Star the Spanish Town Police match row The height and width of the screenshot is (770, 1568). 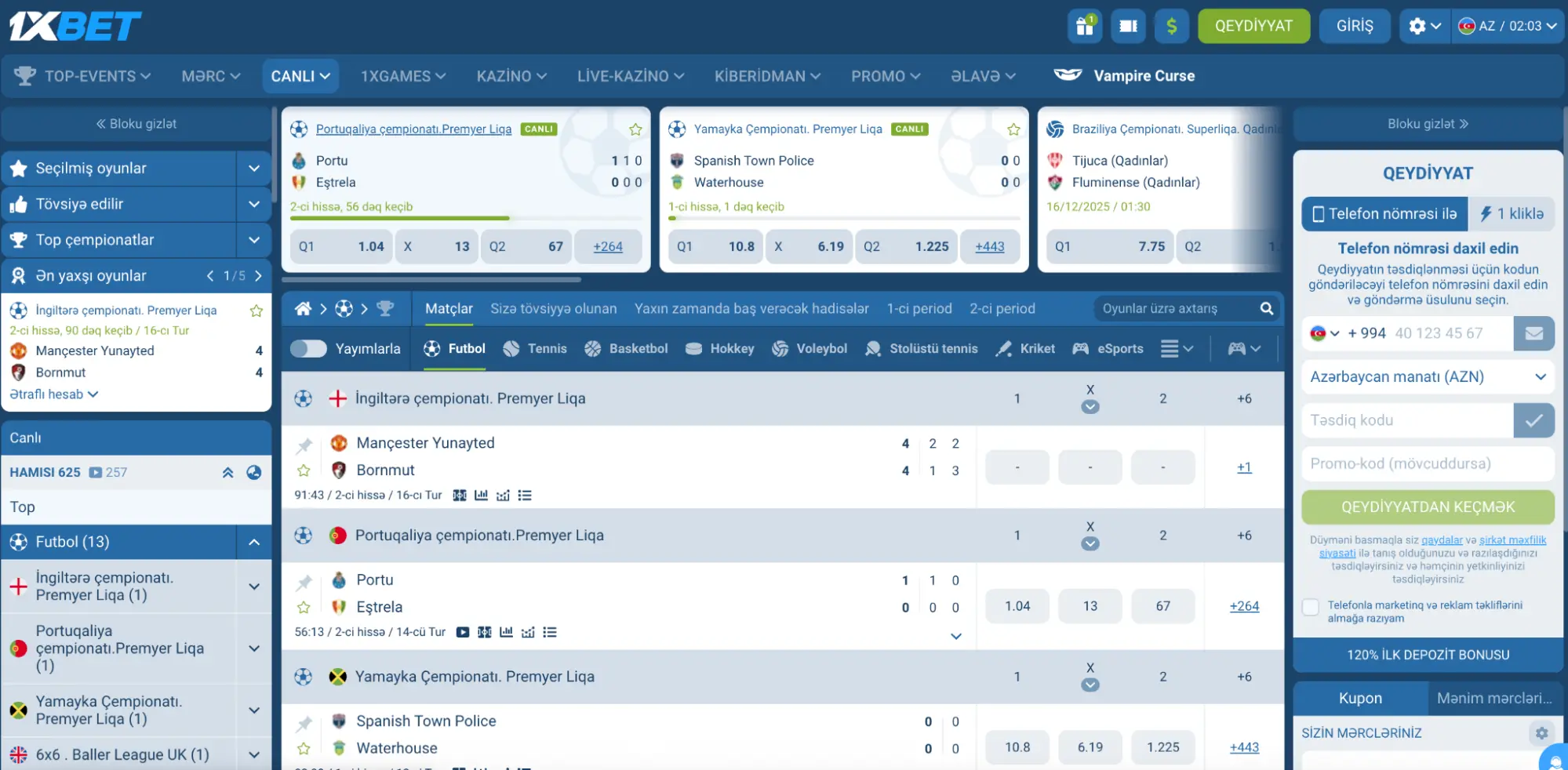(x=304, y=748)
